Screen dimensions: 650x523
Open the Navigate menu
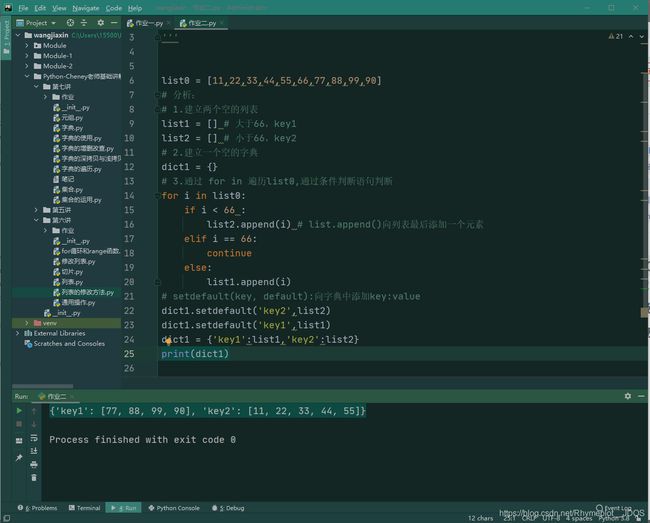coord(86,8)
